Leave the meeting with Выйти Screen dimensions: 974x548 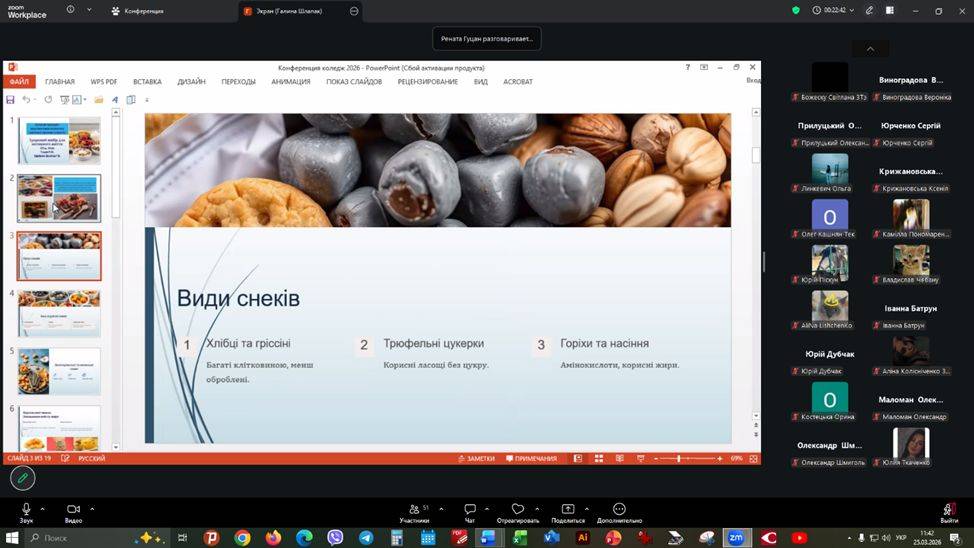pos(949,512)
